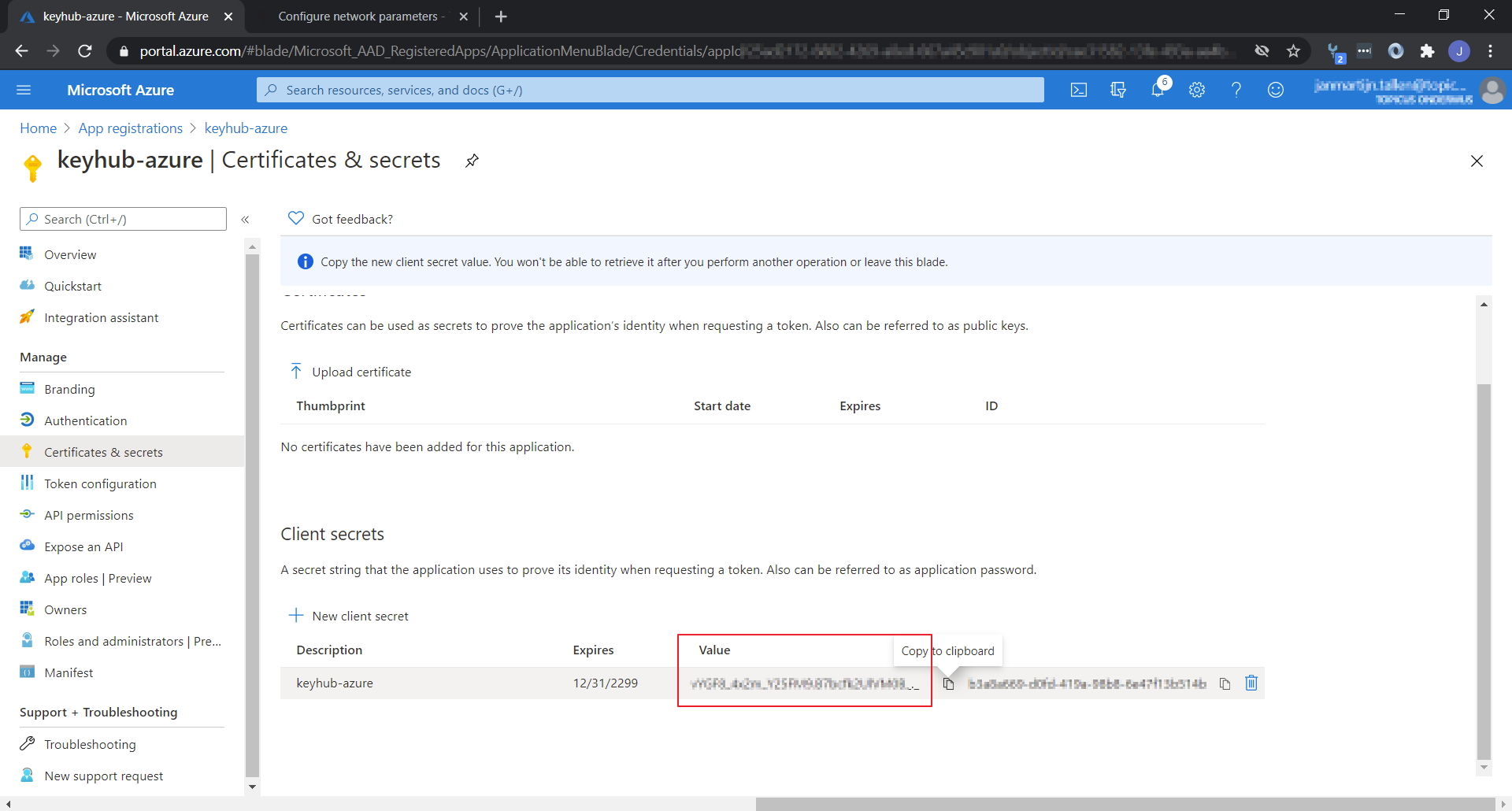1512x811 pixels.
Task: Delete the keyhub-azure client secret
Action: coord(1251,683)
